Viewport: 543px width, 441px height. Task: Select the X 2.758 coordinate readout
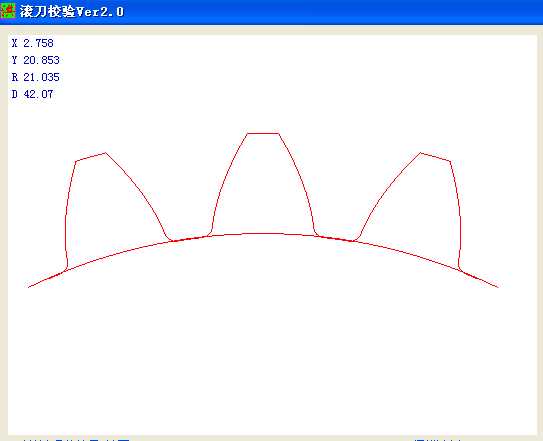tap(33, 43)
